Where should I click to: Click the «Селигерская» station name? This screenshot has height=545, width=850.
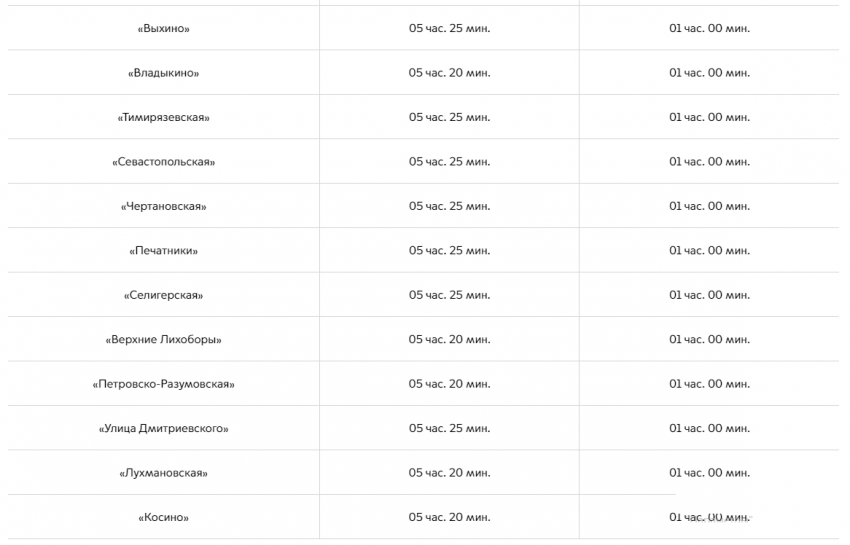coord(163,296)
